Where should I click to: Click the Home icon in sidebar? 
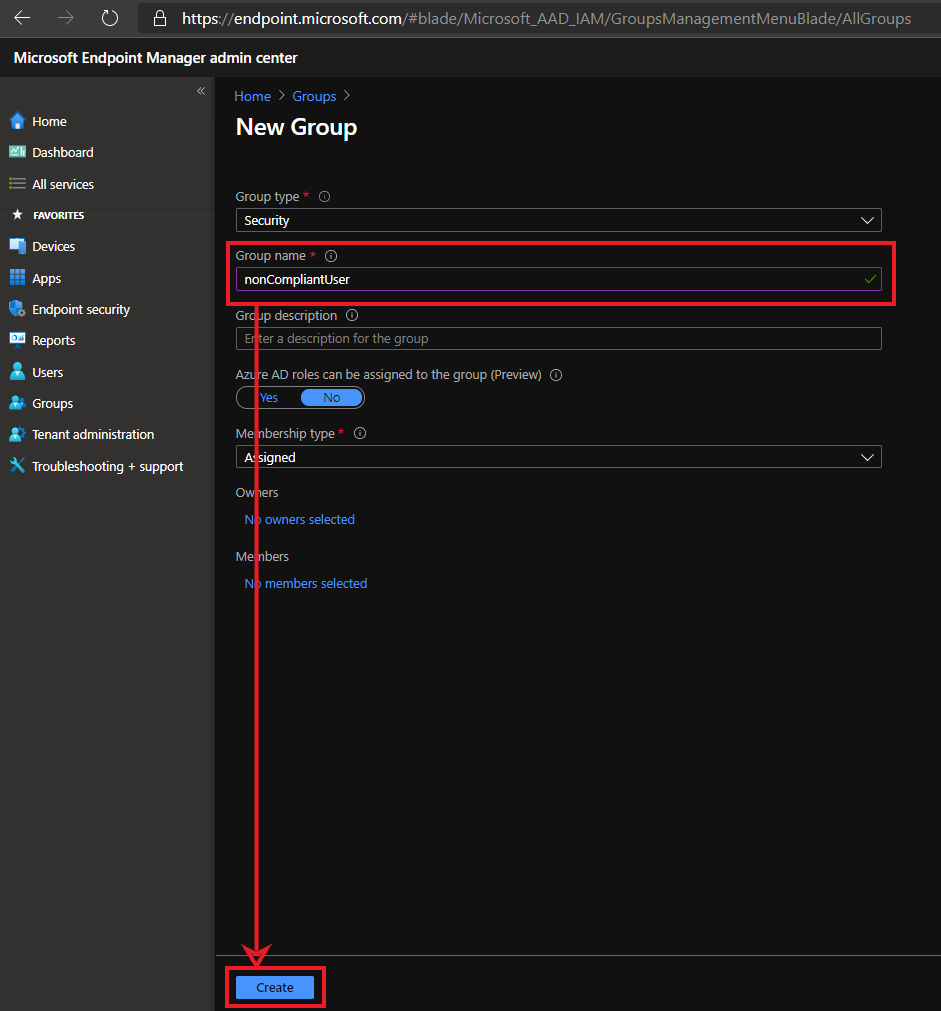[x=17, y=121]
